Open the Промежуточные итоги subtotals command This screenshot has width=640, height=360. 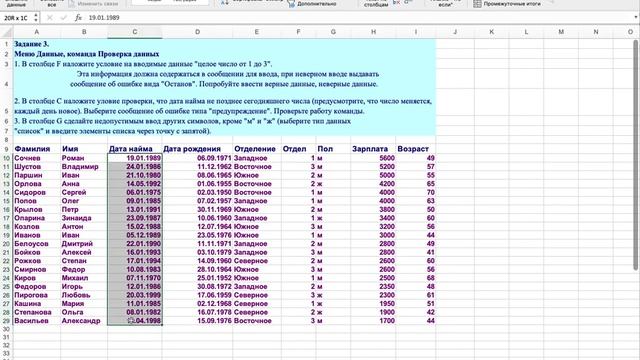coord(507,4)
